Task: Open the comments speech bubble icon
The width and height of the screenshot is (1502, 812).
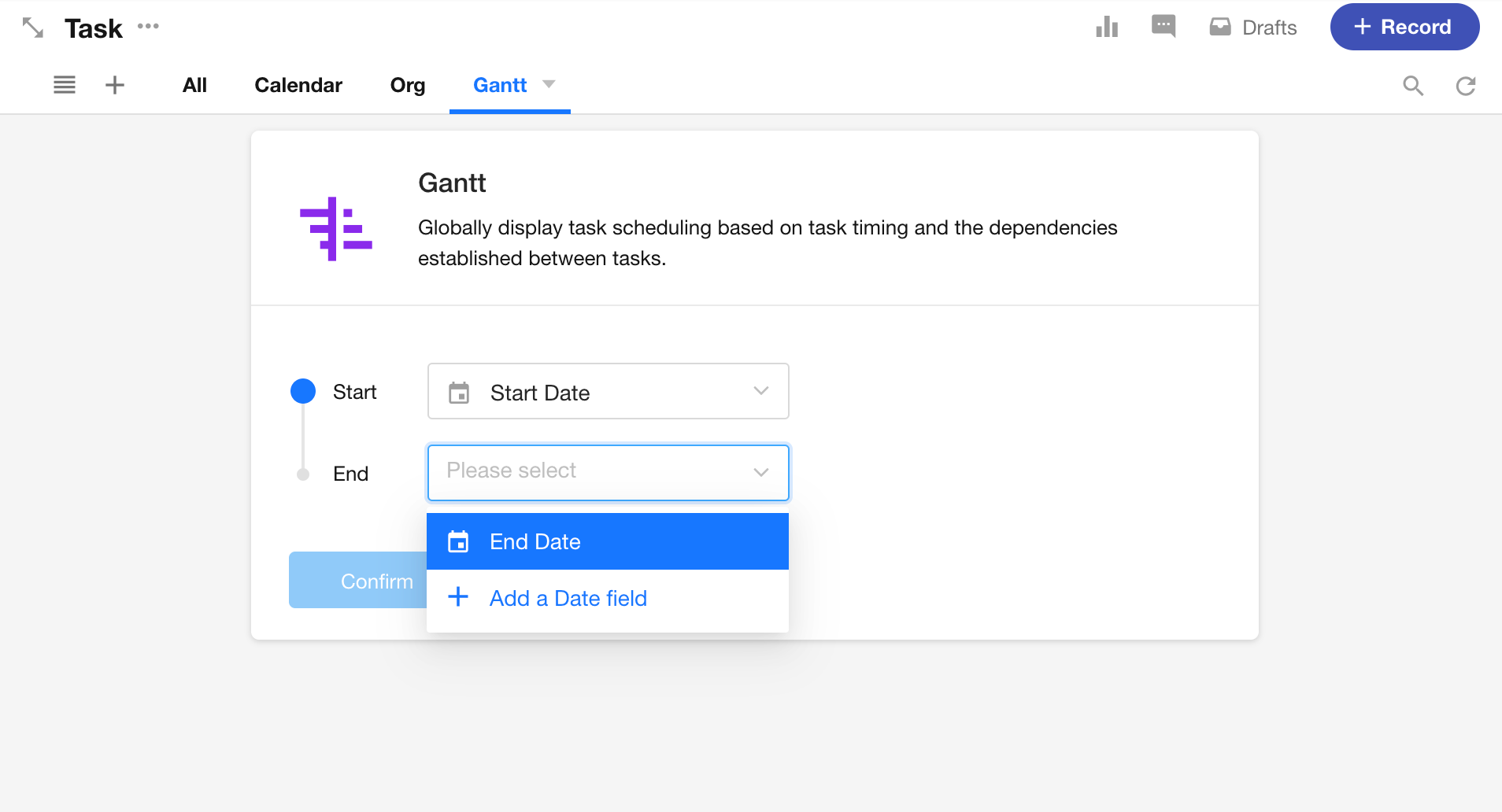Action: [1163, 26]
